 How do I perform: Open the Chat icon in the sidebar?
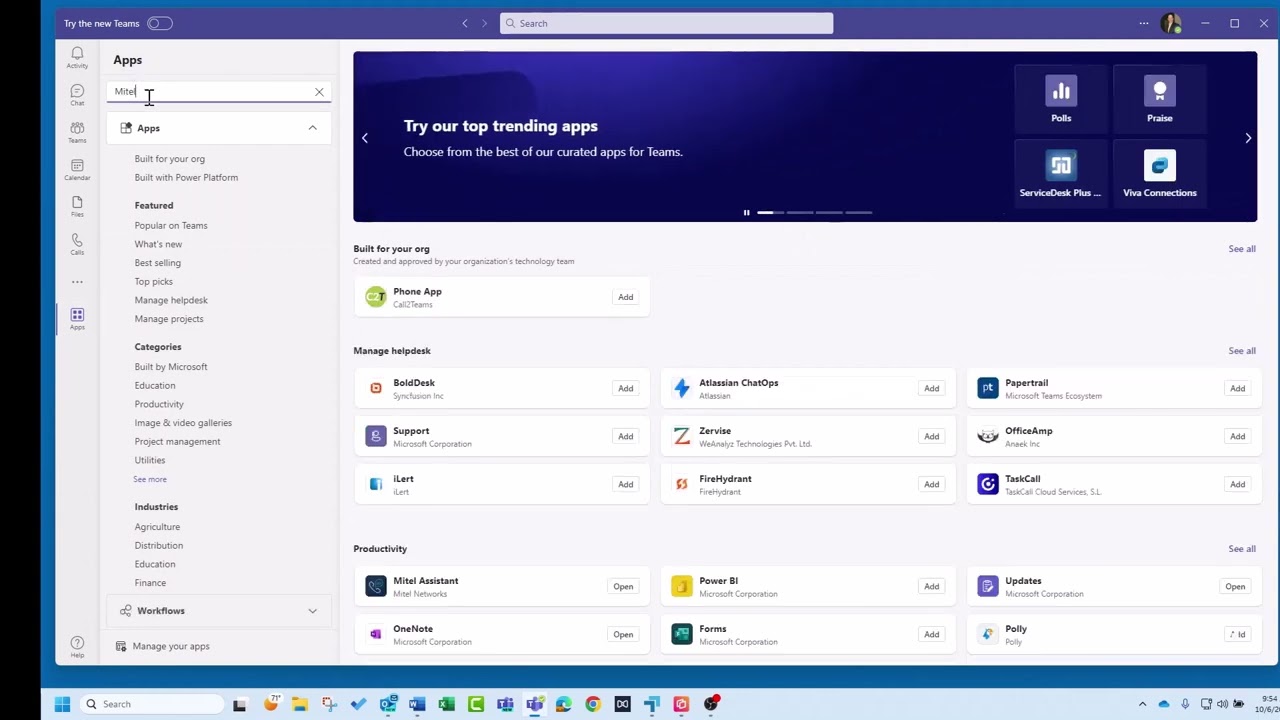point(77,96)
